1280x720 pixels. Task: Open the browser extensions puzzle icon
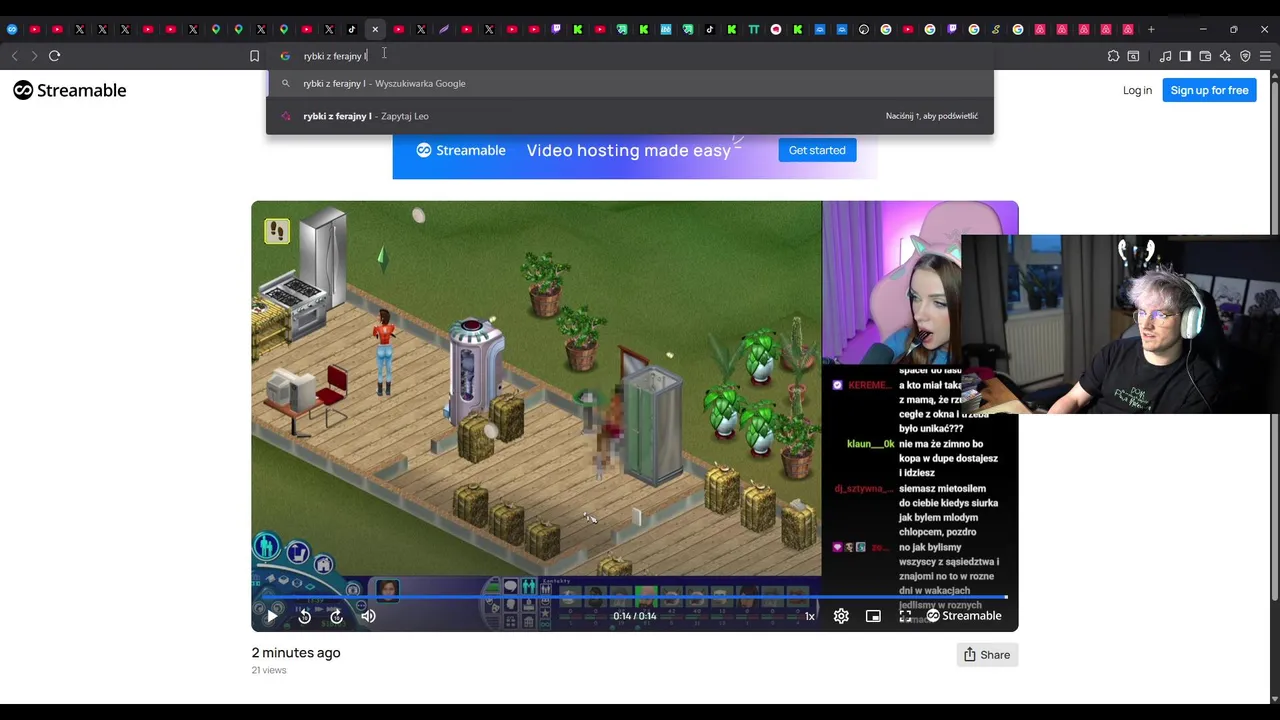pyautogui.click(x=1113, y=56)
